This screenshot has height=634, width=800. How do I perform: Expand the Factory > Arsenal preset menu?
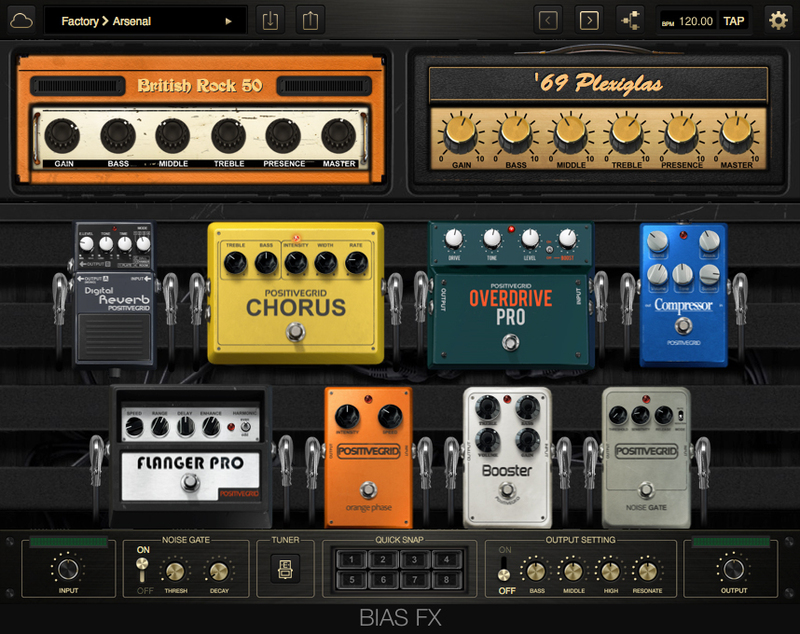146,21
